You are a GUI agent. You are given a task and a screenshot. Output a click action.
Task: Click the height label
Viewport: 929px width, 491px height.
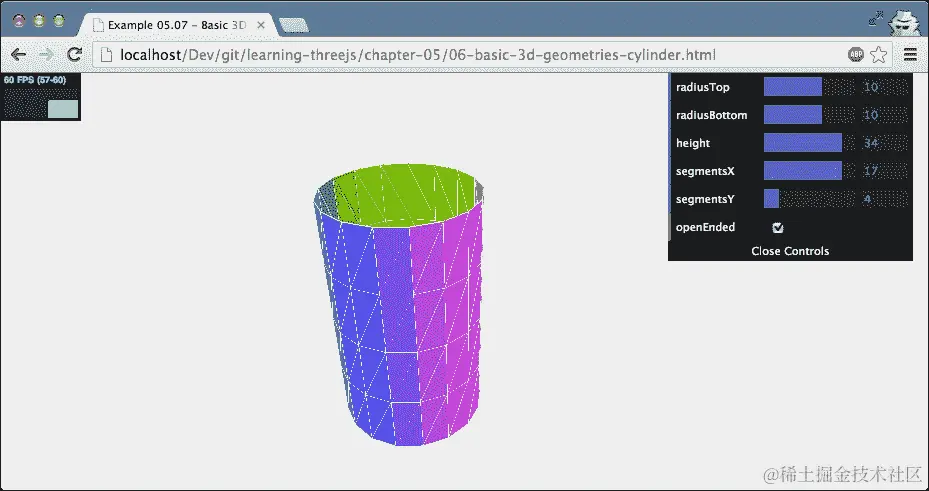coord(693,143)
